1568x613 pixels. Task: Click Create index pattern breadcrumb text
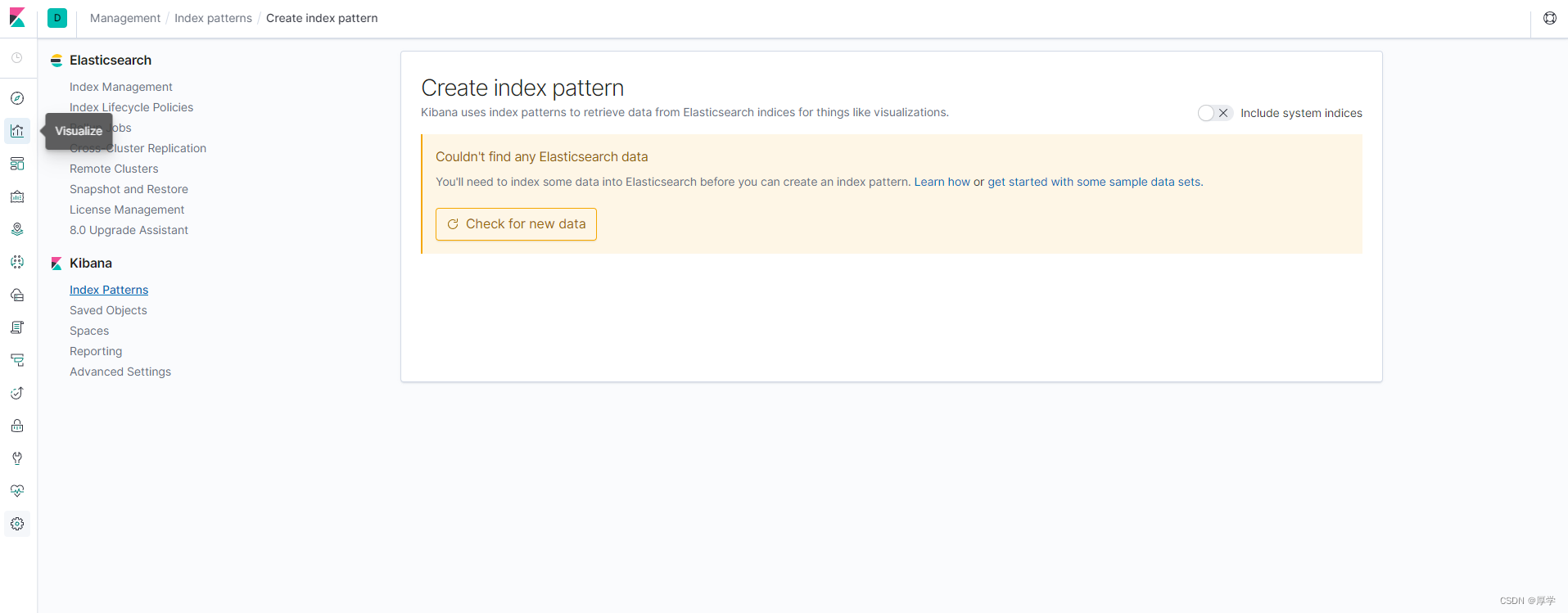click(x=322, y=18)
